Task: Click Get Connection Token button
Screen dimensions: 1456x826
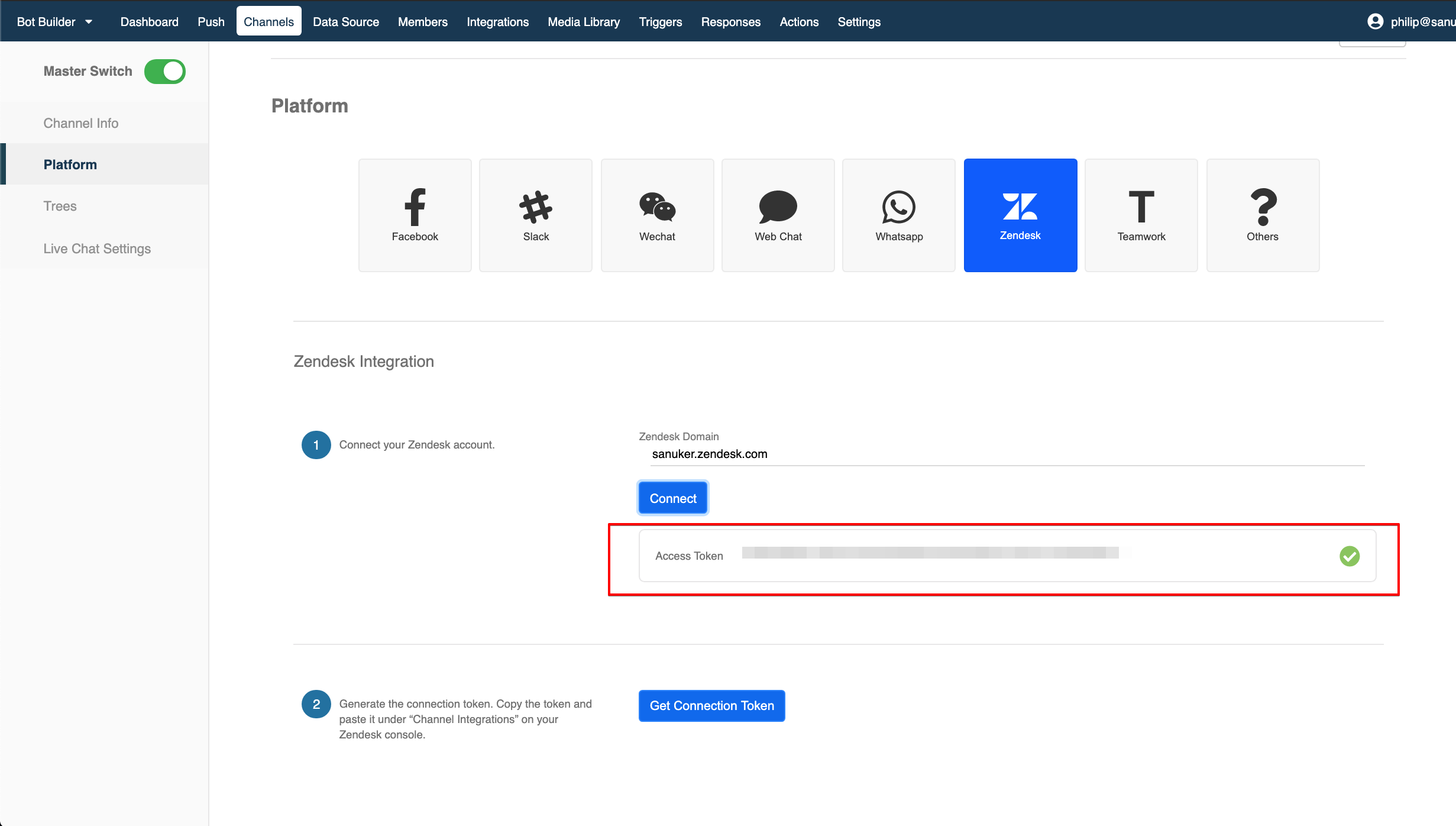Action: [711, 706]
